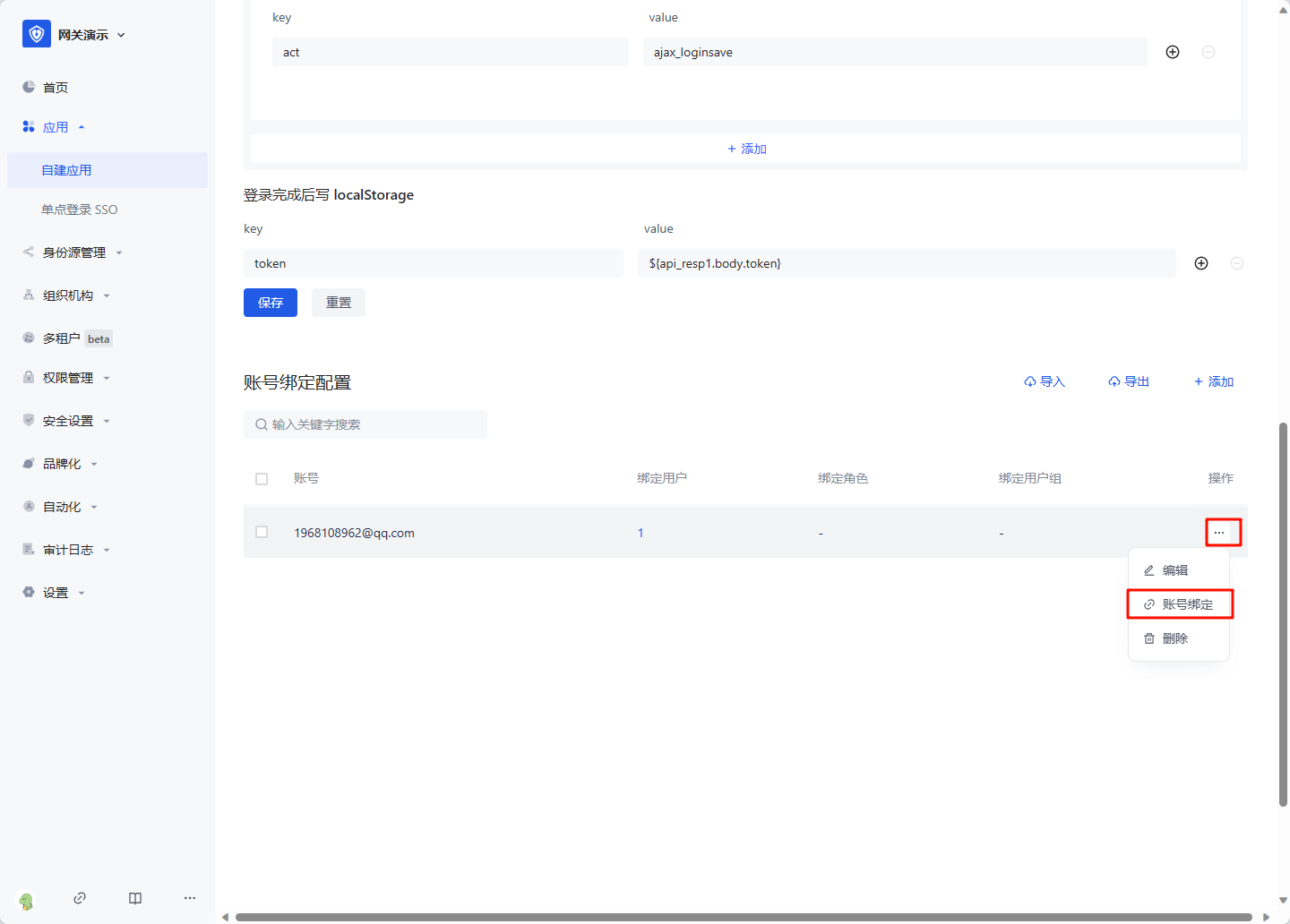Screen dimensions: 1290x924
Task: Open the 网关演示 workspace dropdown
Action: point(121,35)
